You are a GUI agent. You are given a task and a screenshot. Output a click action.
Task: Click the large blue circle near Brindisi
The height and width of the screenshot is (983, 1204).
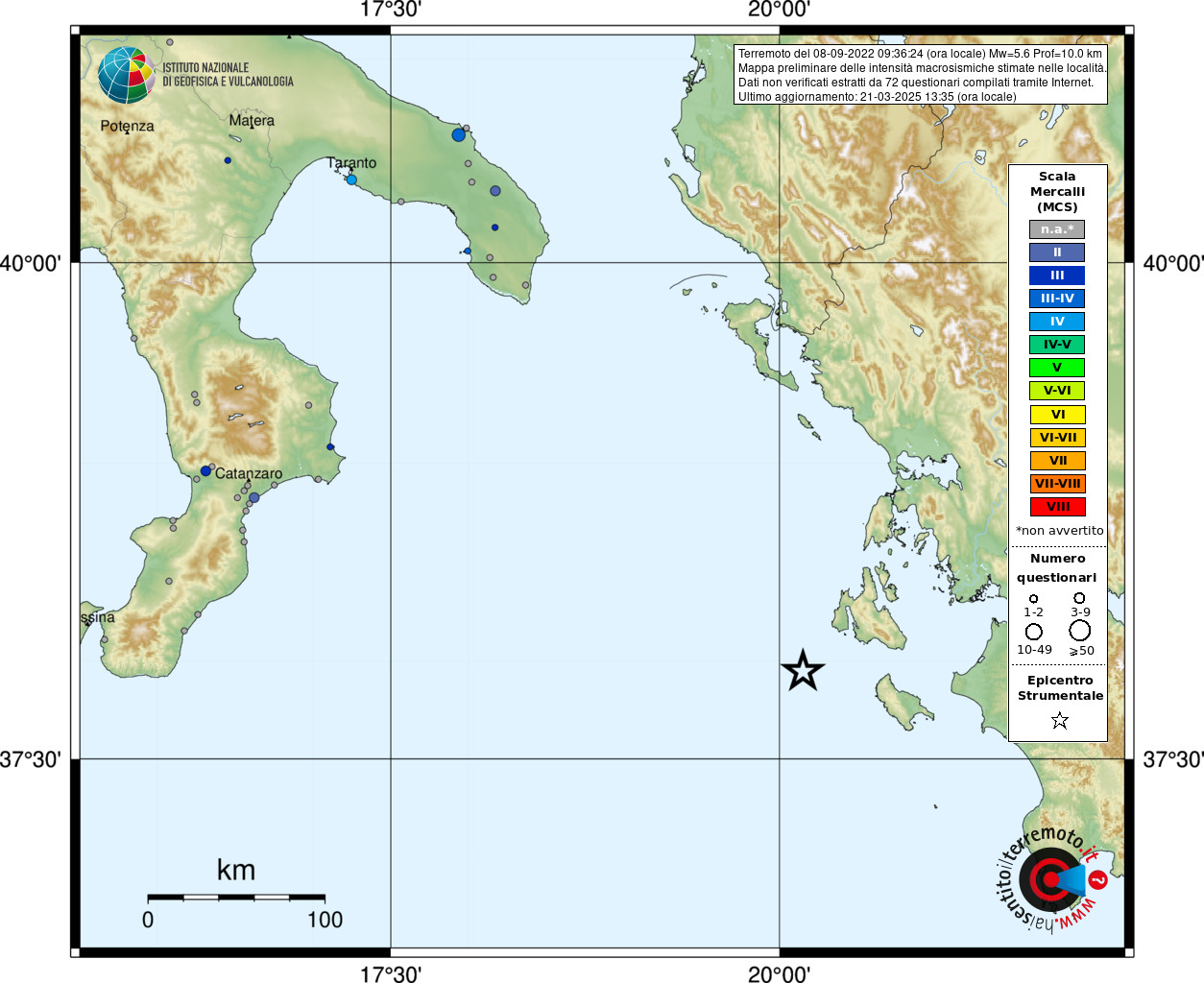[x=458, y=135]
